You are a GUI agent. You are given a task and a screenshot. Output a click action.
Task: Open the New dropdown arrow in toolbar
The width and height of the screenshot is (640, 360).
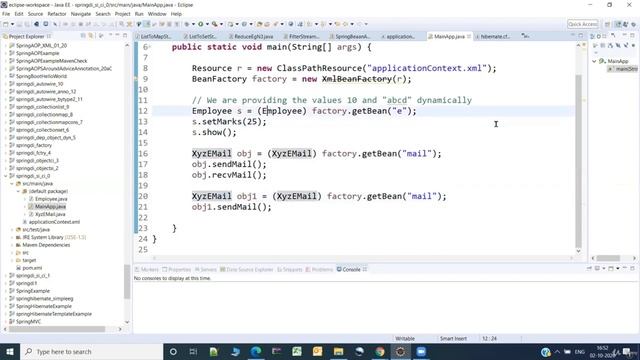click(x=12, y=24)
